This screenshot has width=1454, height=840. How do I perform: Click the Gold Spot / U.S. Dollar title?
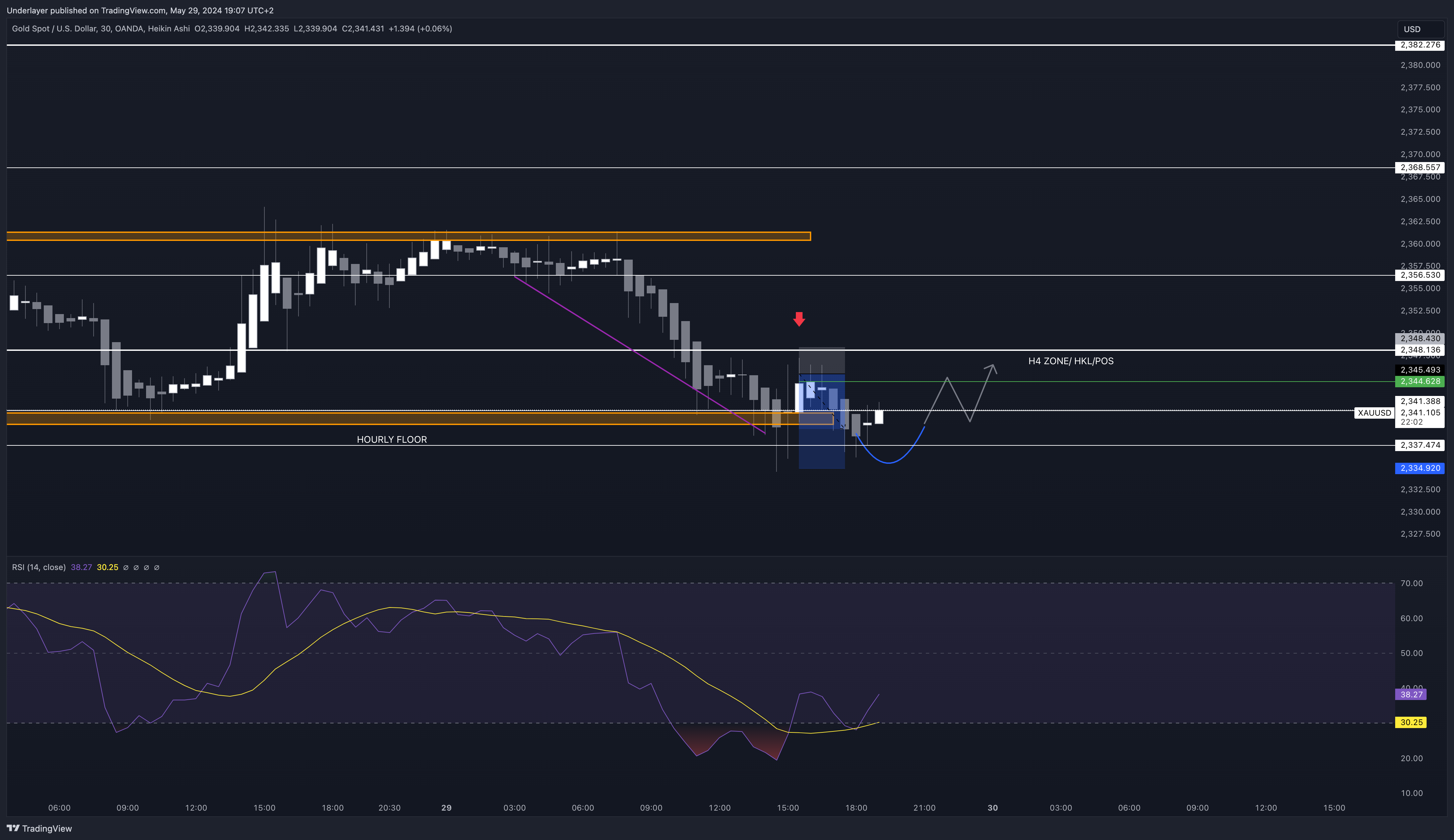pos(100,28)
